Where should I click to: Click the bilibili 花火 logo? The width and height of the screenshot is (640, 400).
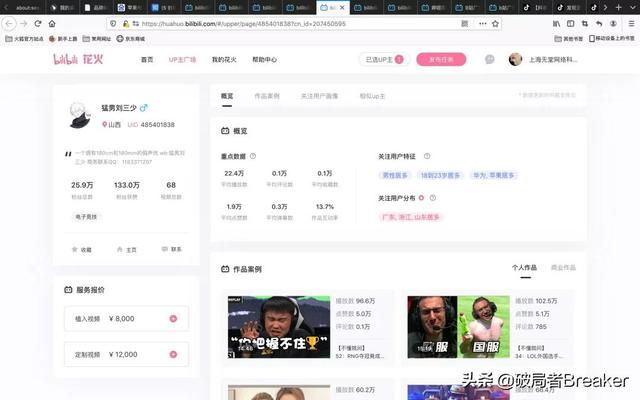(79, 59)
